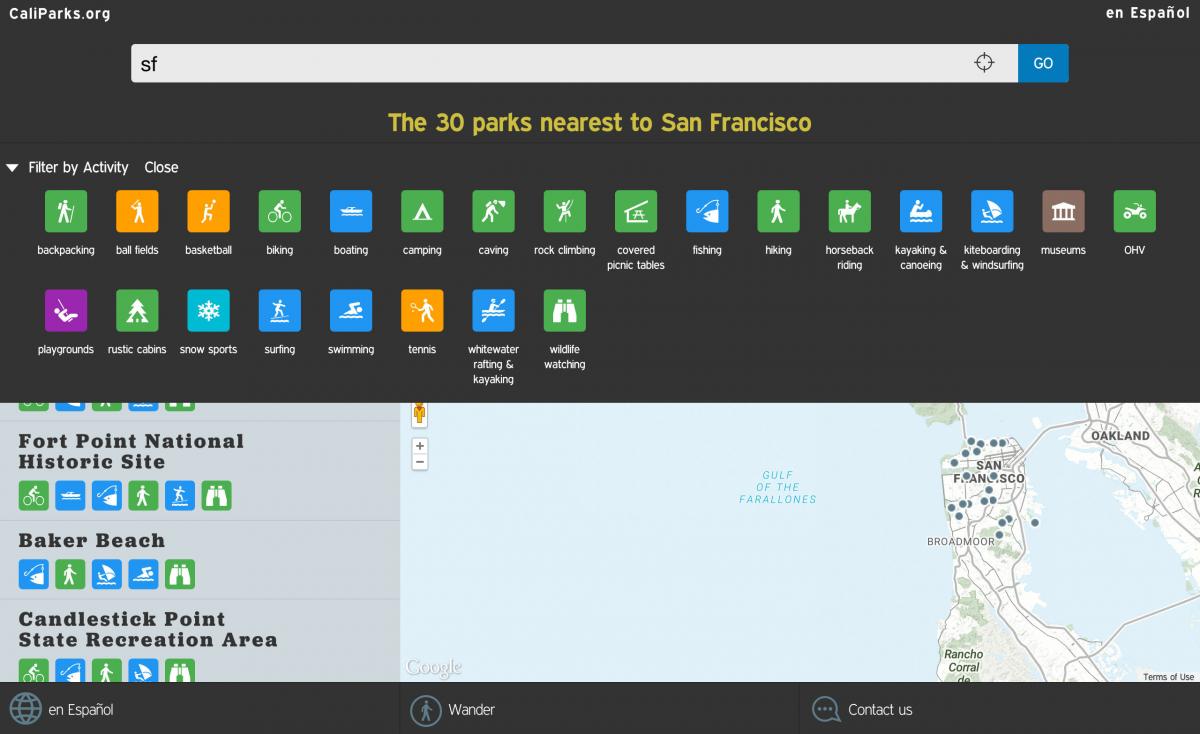The image size is (1200, 734).
Task: Filter by rock climbing
Action: pos(565,211)
